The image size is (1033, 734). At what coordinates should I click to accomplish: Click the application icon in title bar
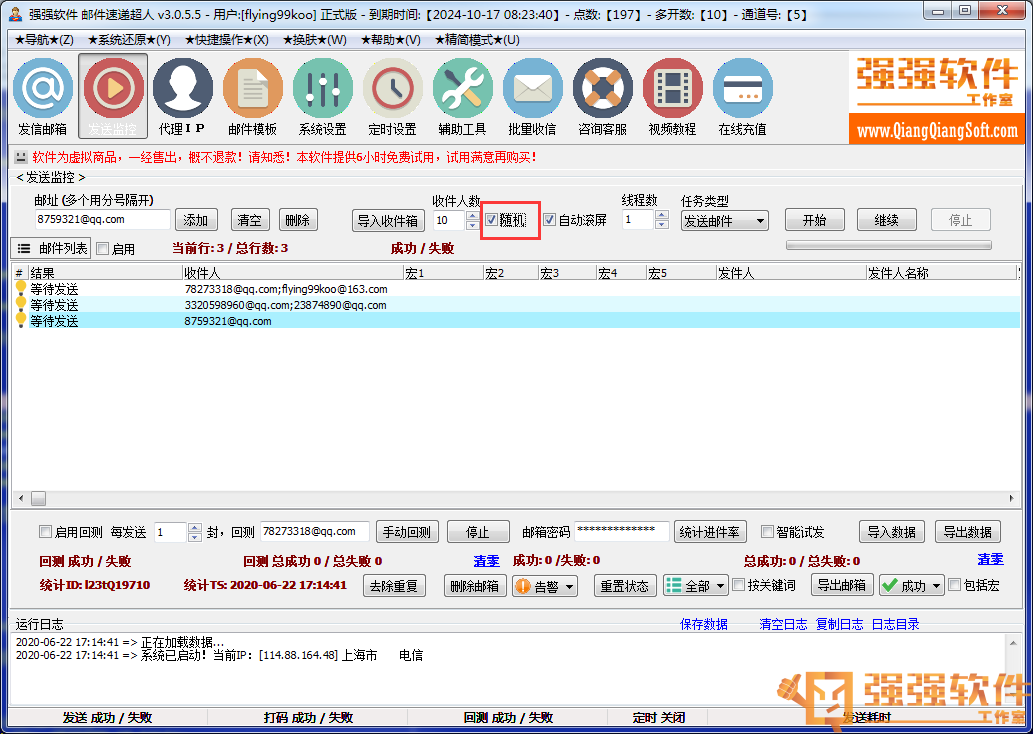pos(16,14)
